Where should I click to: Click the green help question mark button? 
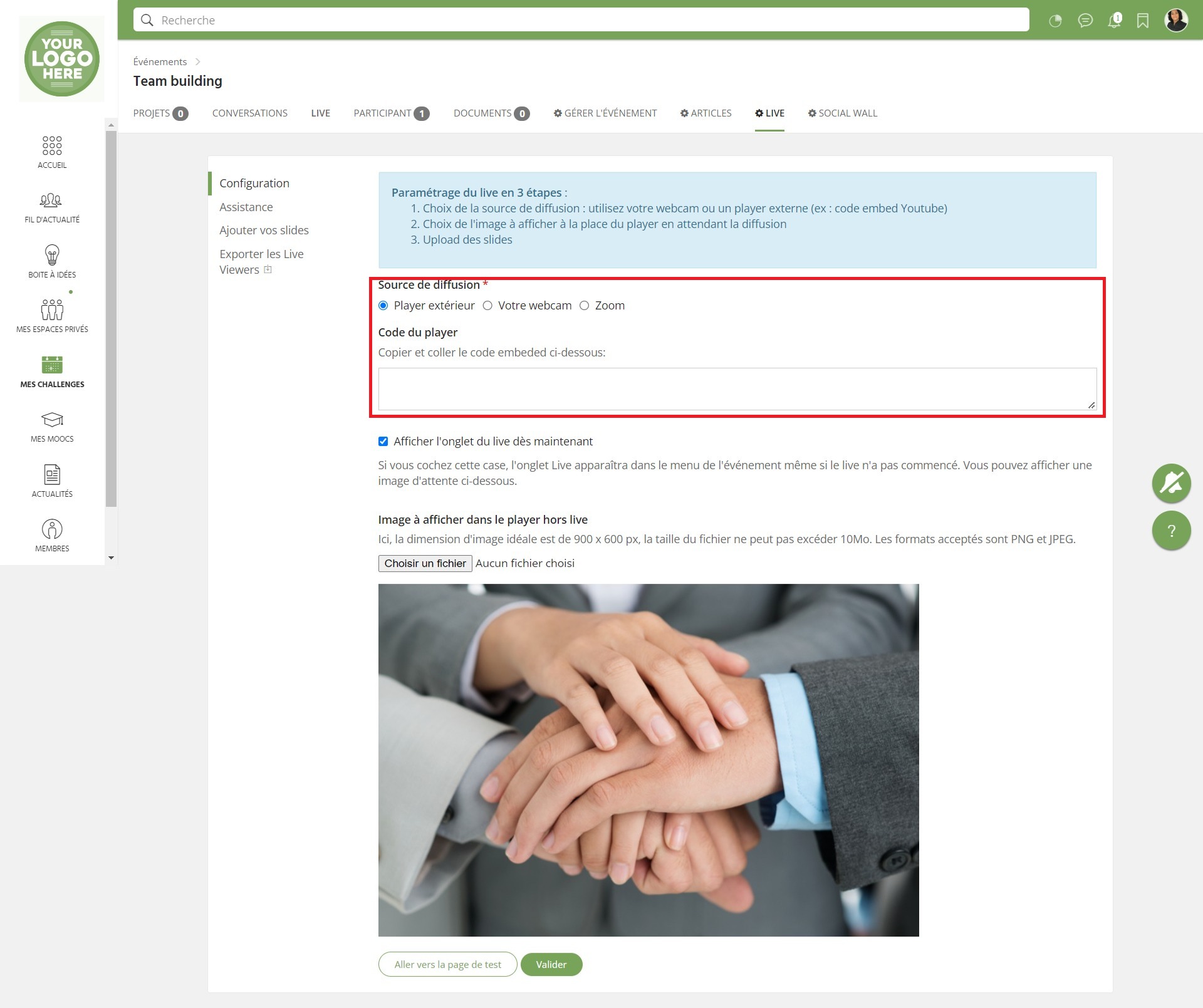coord(1171,531)
